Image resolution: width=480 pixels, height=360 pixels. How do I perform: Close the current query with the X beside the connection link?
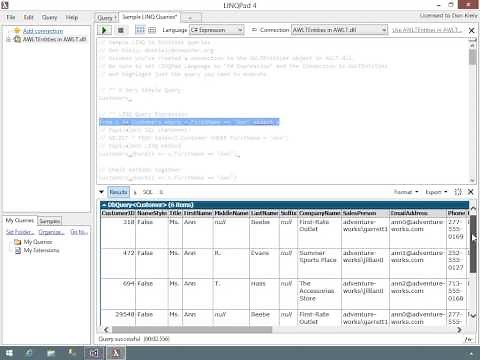[x=471, y=31]
